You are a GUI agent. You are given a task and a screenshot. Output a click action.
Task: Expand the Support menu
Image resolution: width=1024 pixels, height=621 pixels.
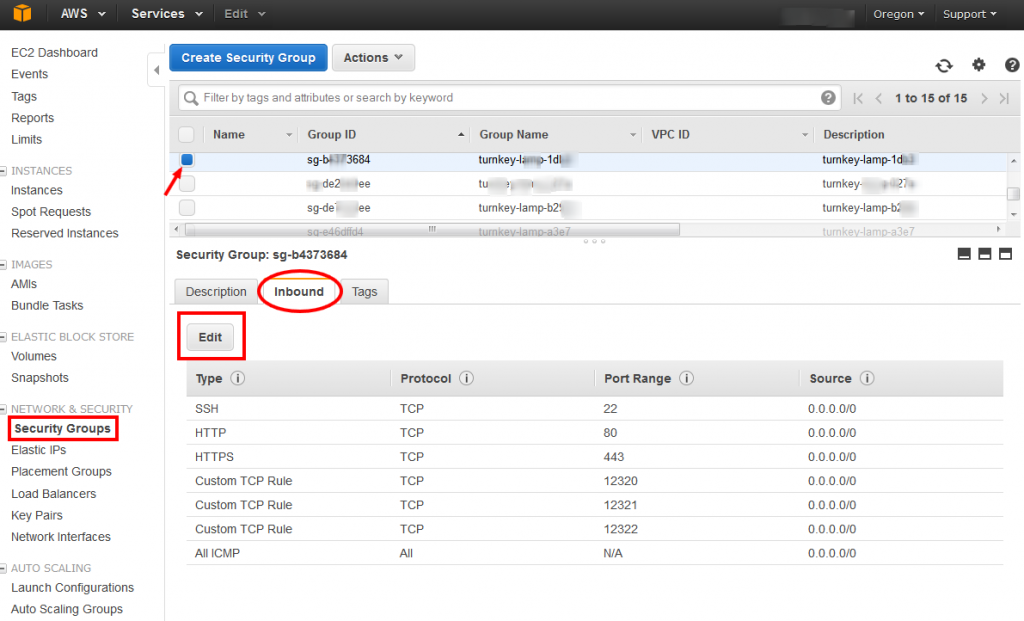[x=968, y=13]
